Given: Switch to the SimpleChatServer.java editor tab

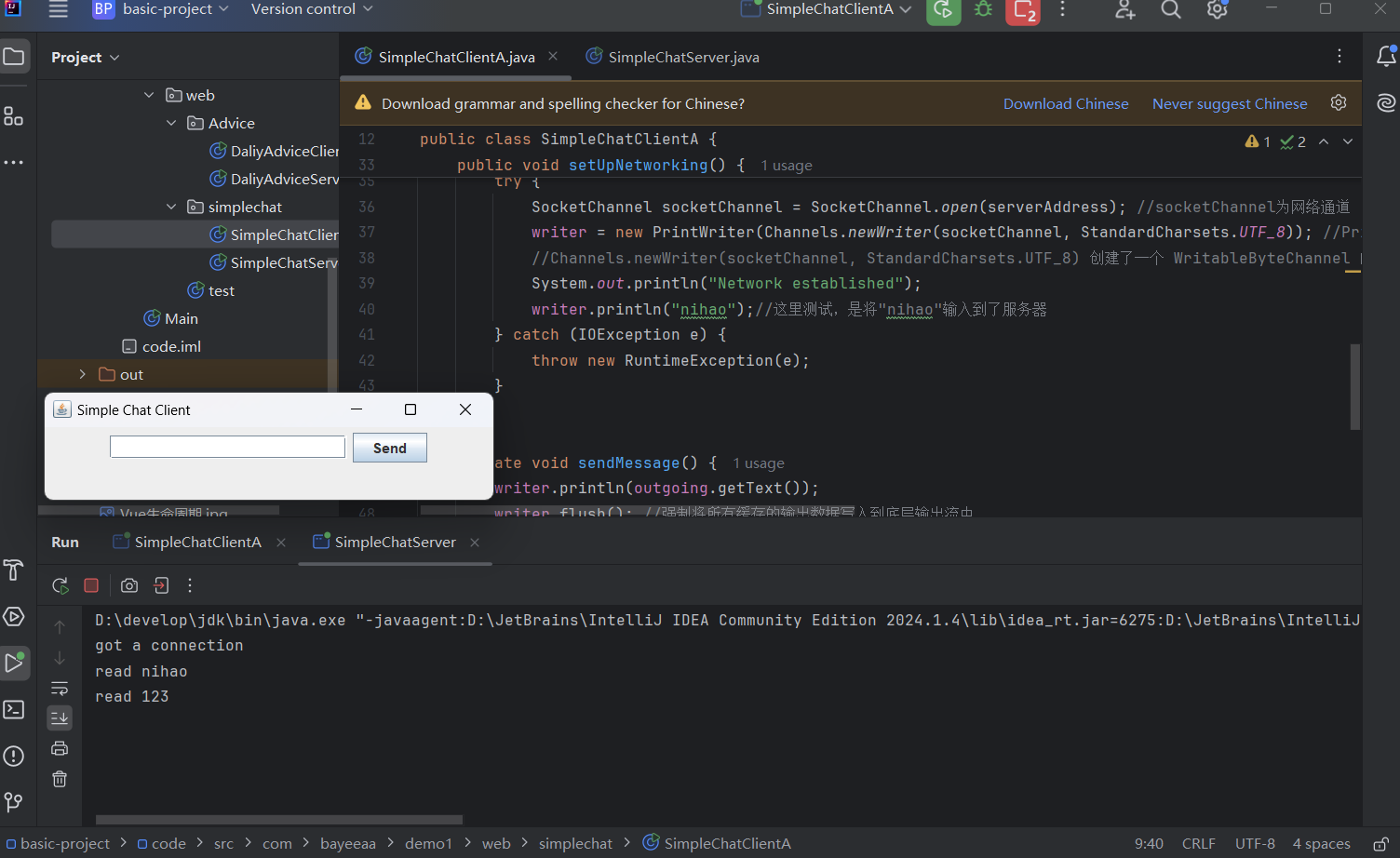Looking at the screenshot, I should pos(673,57).
